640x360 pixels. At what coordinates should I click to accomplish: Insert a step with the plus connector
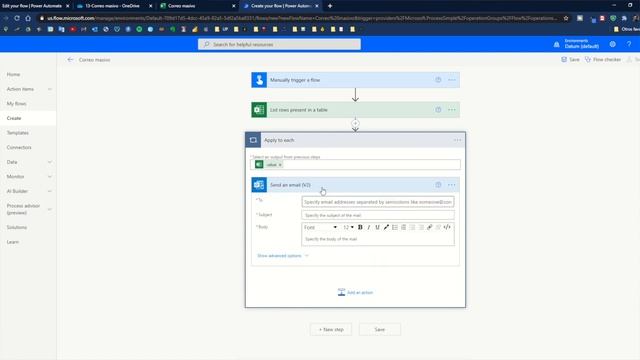point(355,123)
